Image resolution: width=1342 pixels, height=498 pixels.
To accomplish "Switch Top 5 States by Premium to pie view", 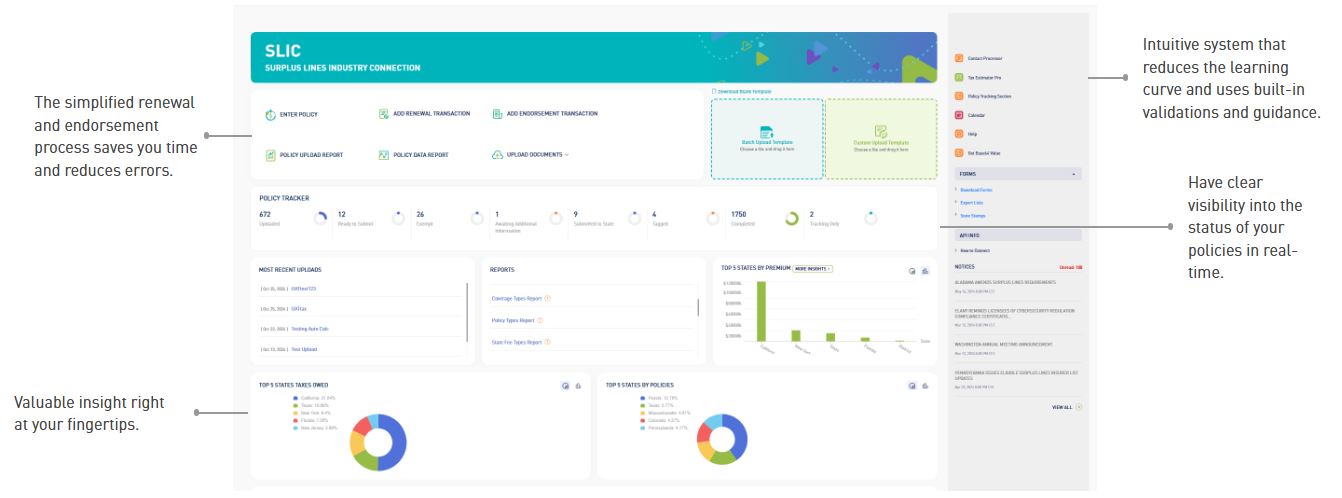I will pos(912,271).
